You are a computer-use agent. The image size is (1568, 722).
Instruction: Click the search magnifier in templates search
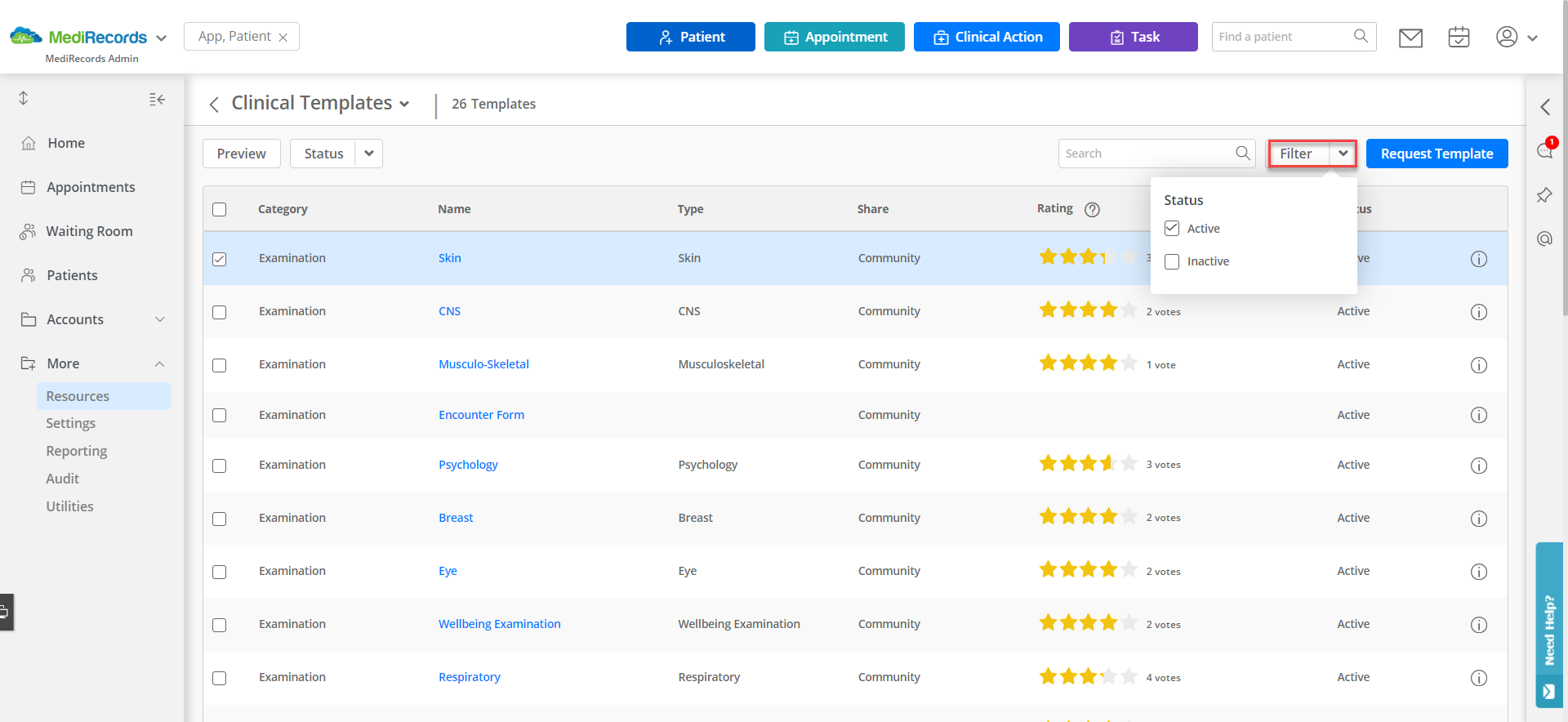pos(1242,153)
